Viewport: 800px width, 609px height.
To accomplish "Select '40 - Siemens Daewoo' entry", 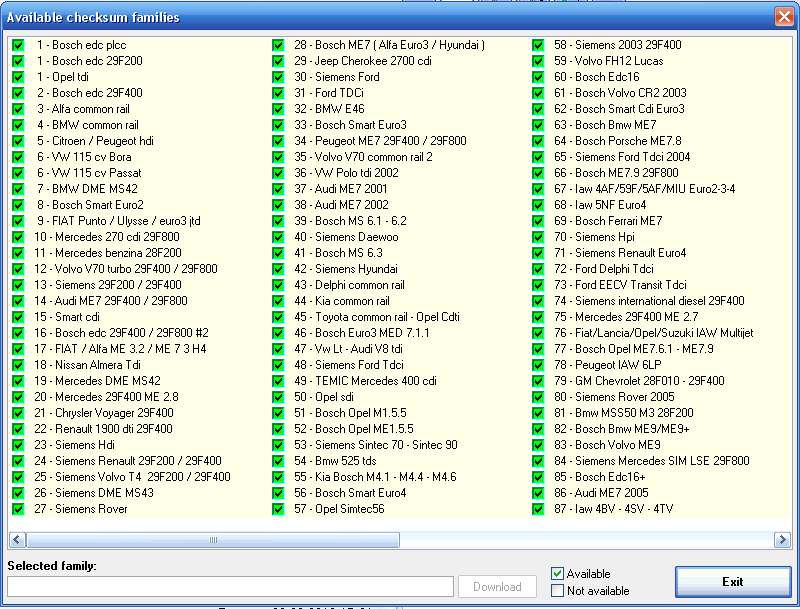I will pyautogui.click(x=346, y=237).
